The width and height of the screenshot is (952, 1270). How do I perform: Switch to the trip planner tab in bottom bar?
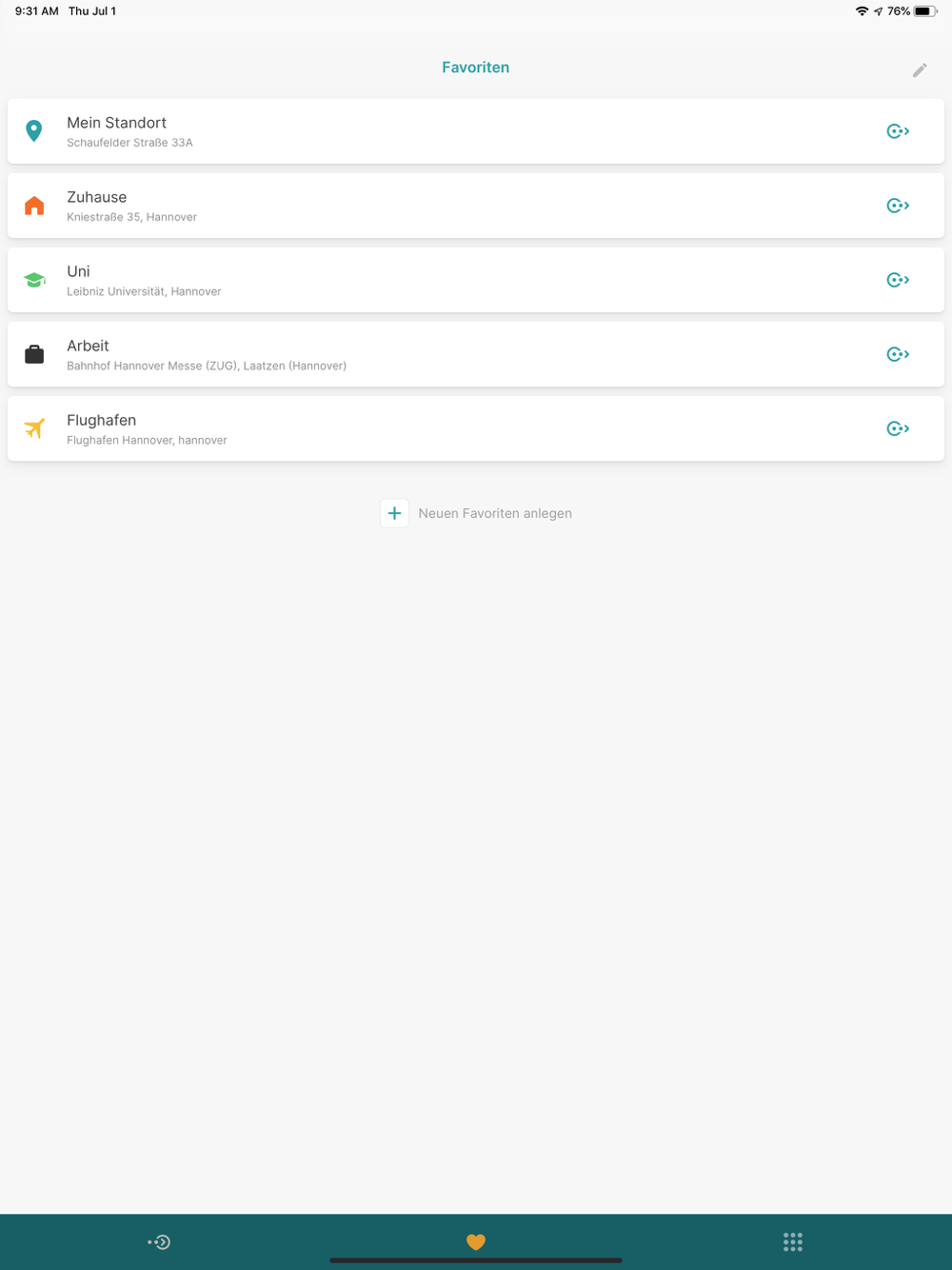pyautogui.click(x=159, y=1241)
